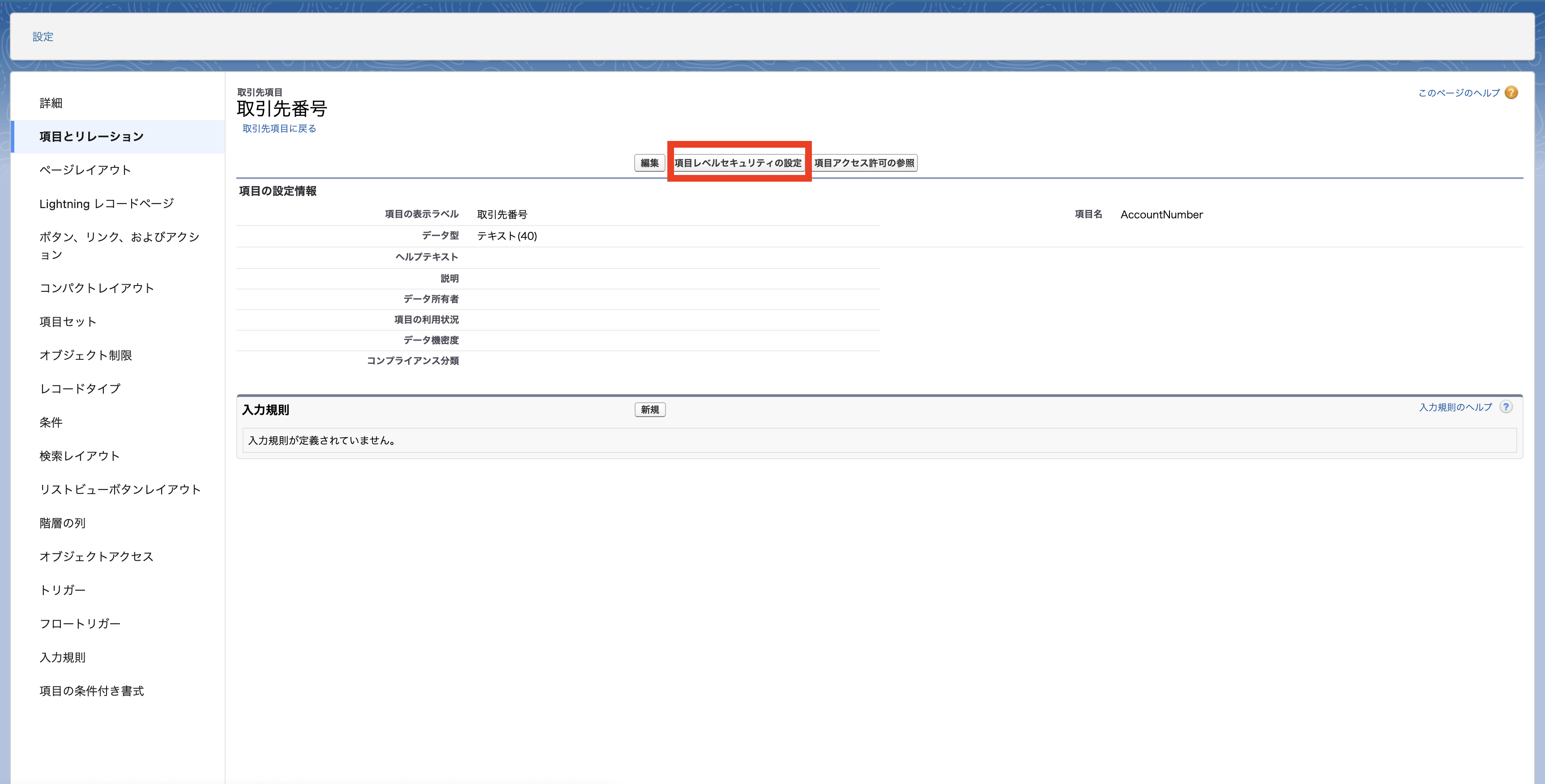This screenshot has height=784, width=1545.
Task: Select 入力規則 in the left sidebar
Action: coord(62,657)
